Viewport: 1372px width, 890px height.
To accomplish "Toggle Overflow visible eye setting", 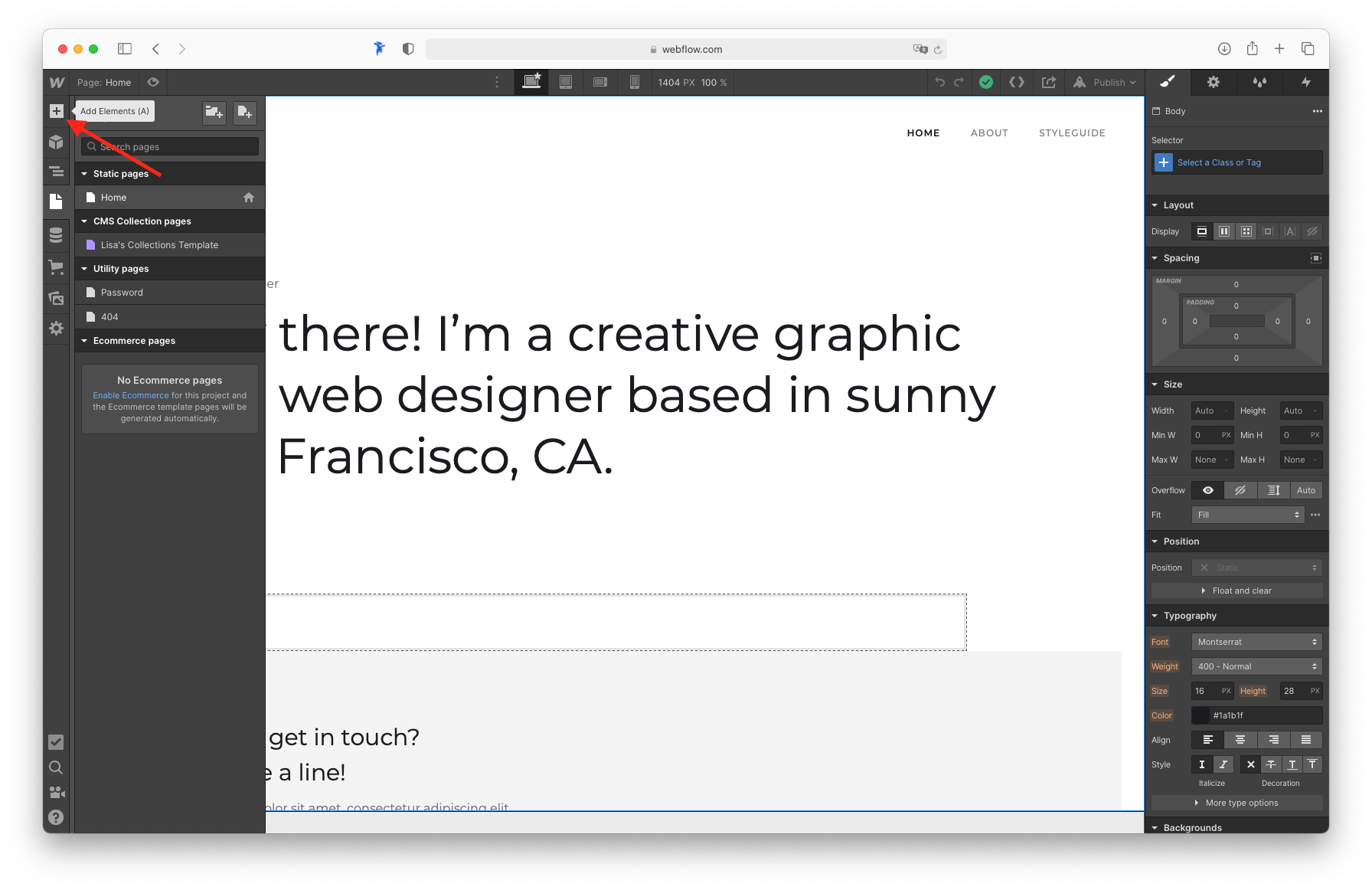I will pyautogui.click(x=1208, y=489).
